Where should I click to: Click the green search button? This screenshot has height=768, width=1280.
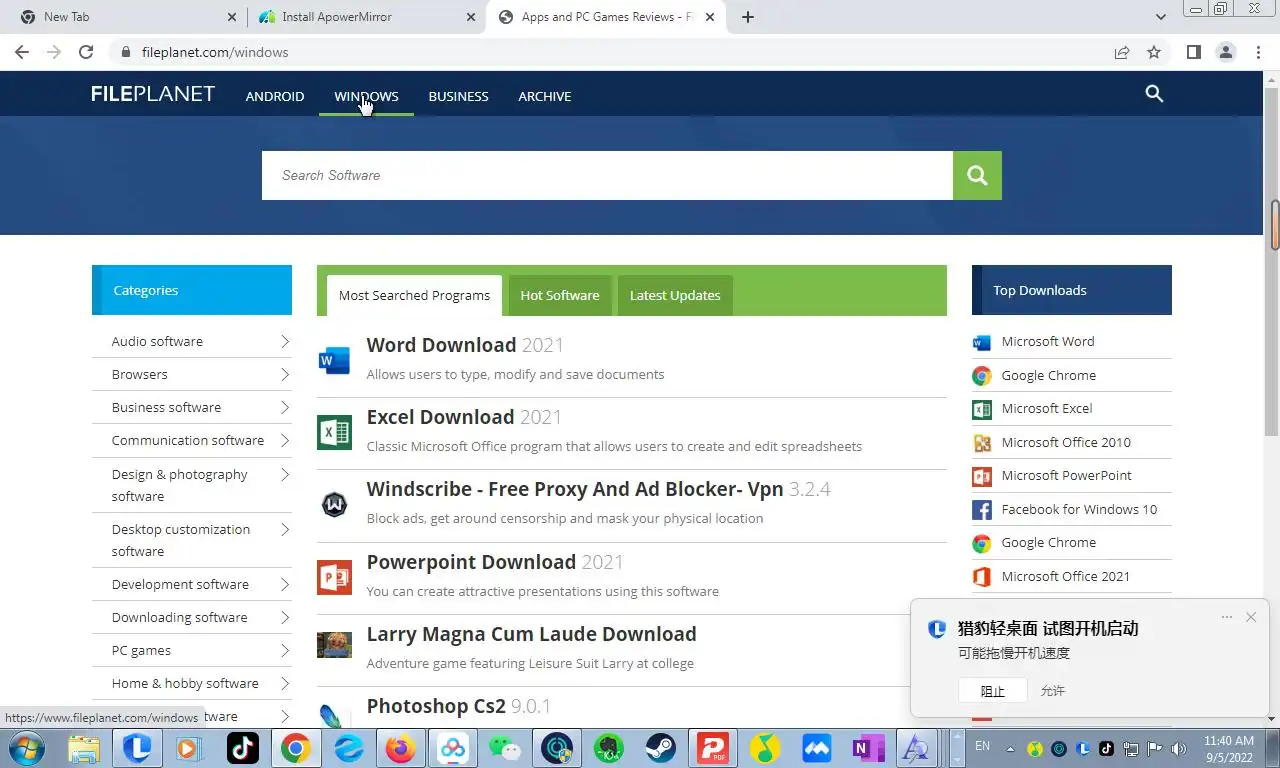[x=977, y=176]
